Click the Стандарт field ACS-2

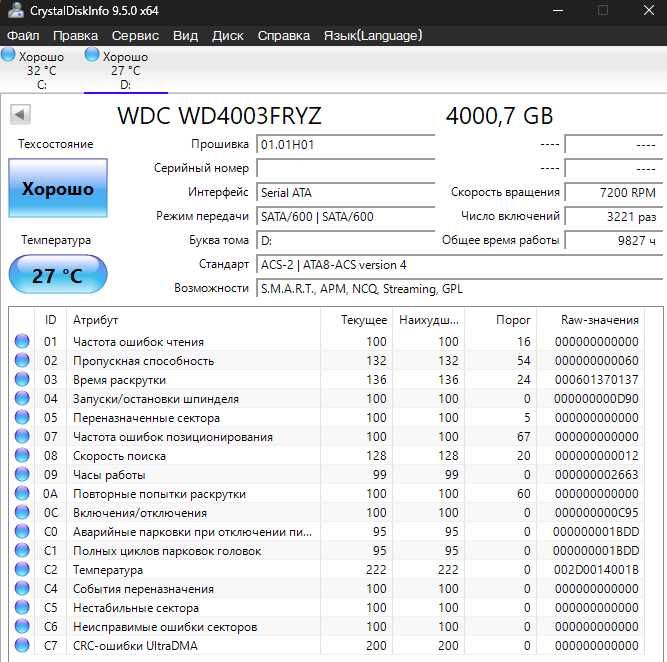(459, 265)
